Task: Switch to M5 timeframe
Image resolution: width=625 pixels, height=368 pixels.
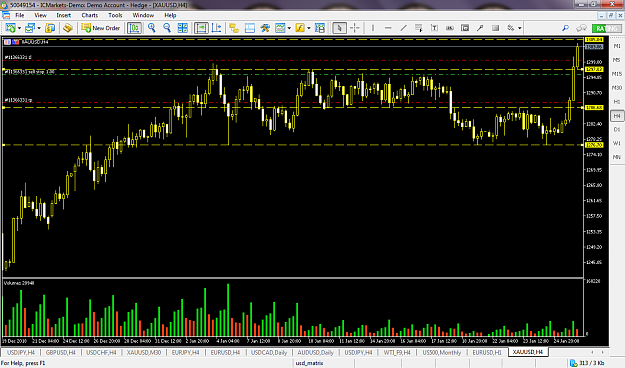Action: (617, 60)
